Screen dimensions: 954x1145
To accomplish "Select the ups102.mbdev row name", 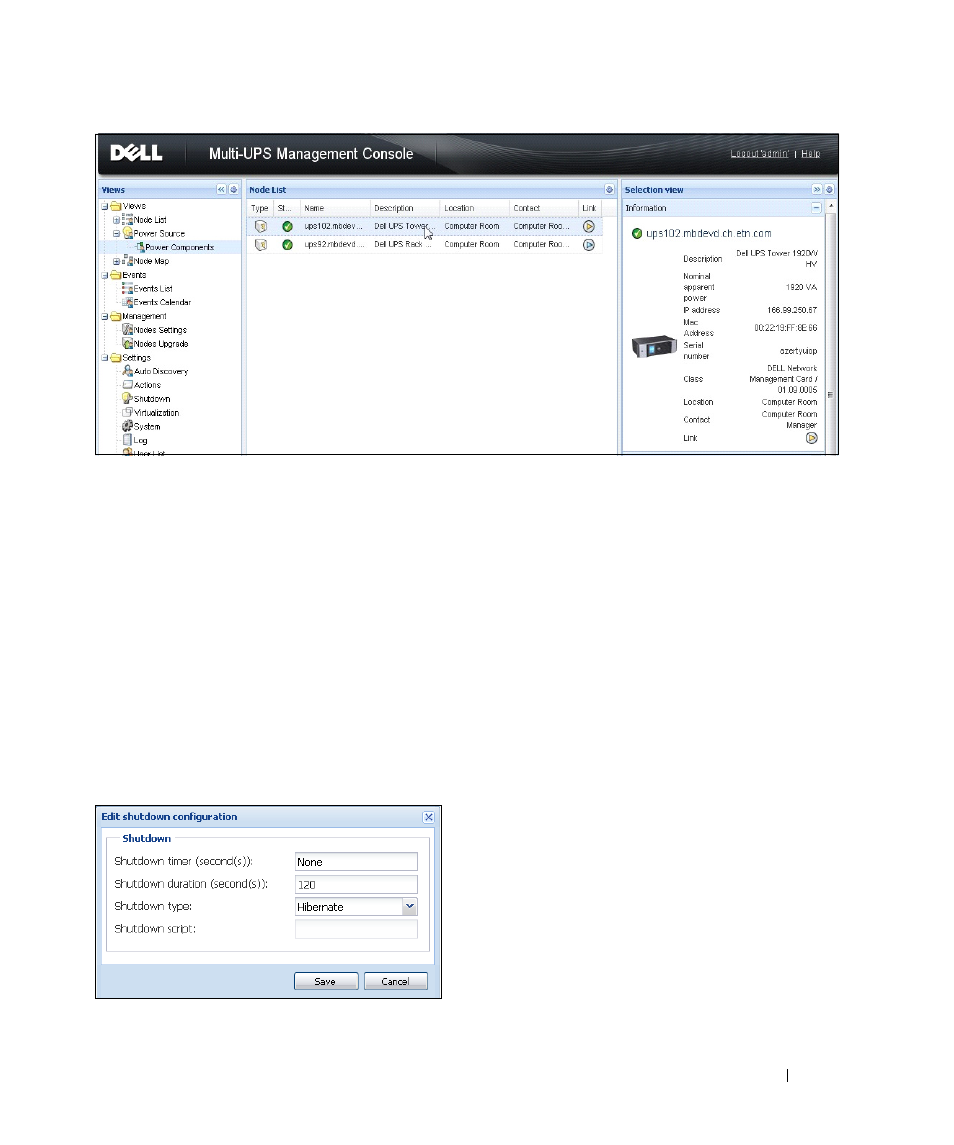I will (333, 226).
